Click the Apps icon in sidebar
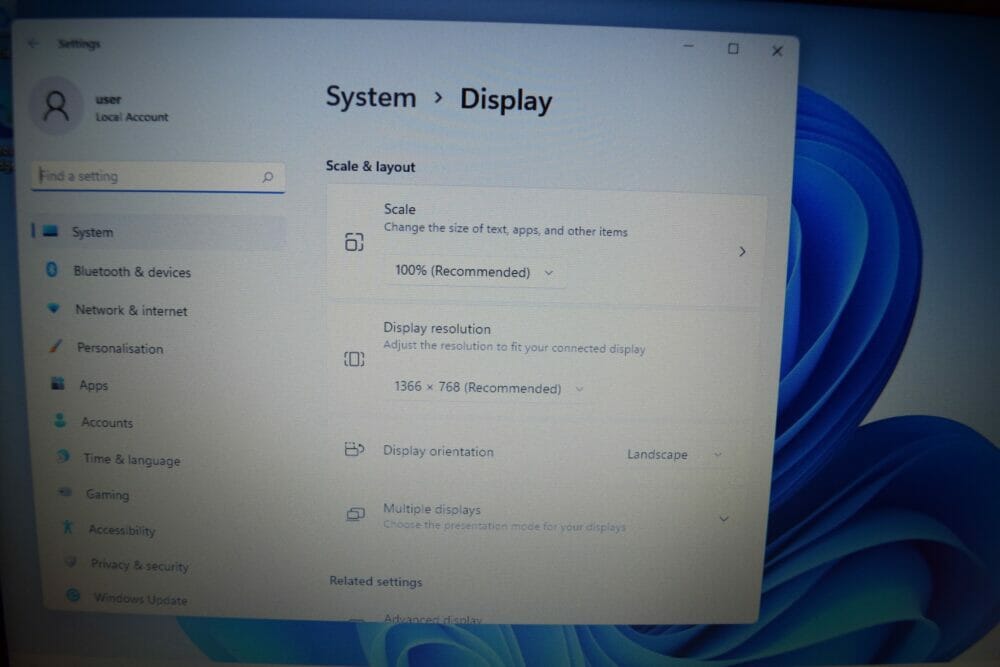The image size is (1000, 667). [x=58, y=383]
